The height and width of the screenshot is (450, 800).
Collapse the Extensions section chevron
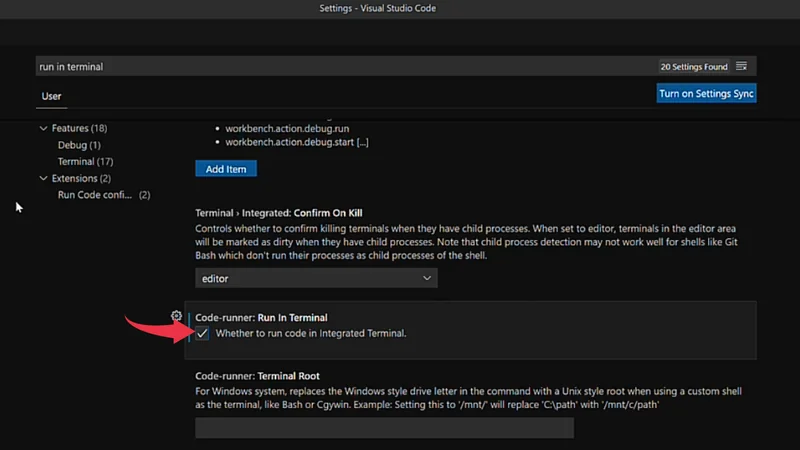tap(43, 179)
